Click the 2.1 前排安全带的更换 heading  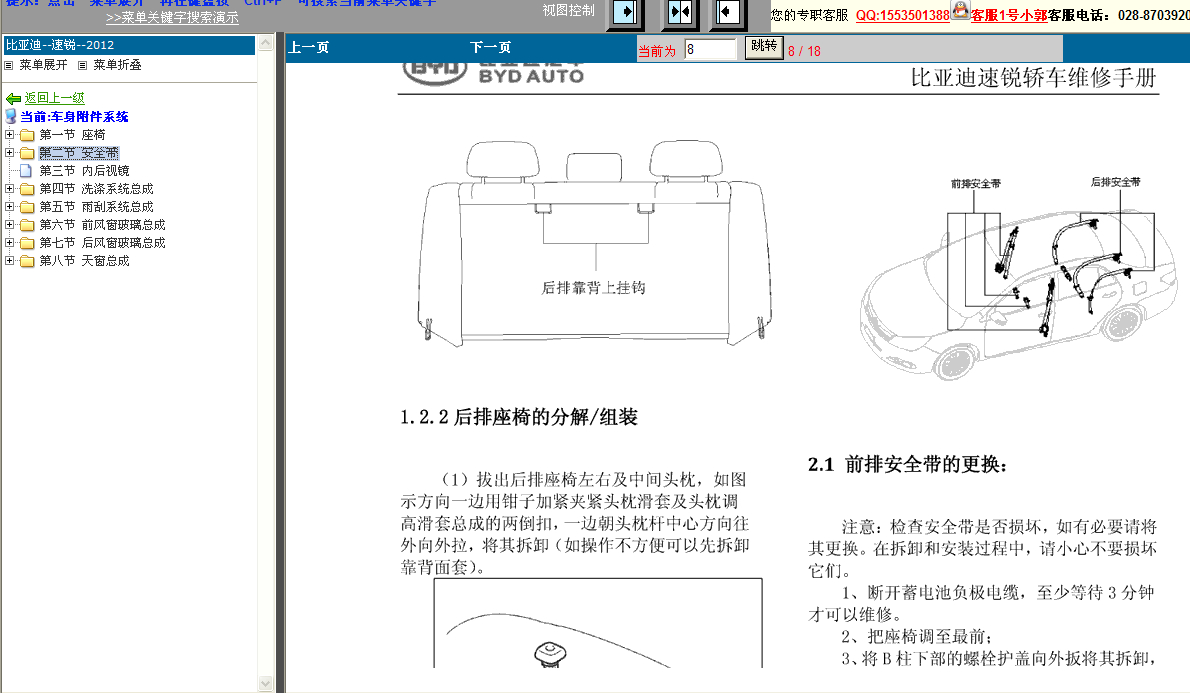tap(907, 465)
